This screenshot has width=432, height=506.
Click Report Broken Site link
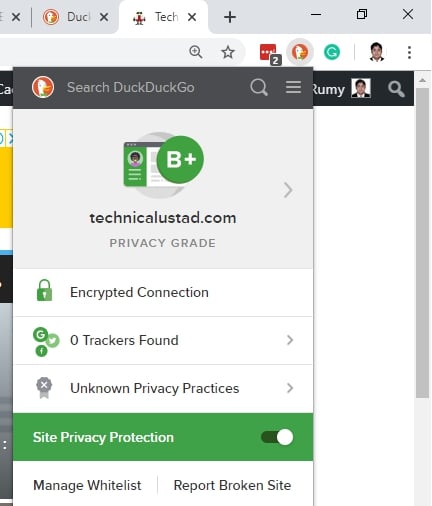click(232, 485)
